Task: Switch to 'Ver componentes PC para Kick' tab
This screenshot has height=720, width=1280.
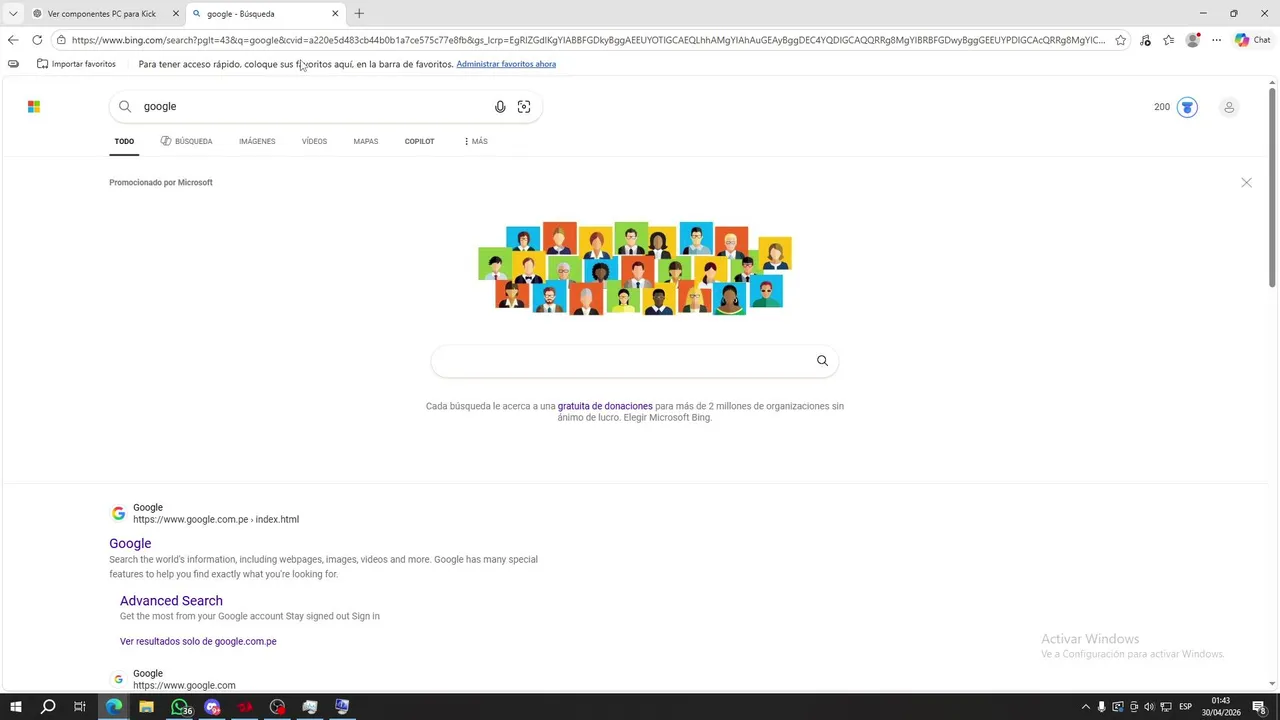Action: [101, 14]
